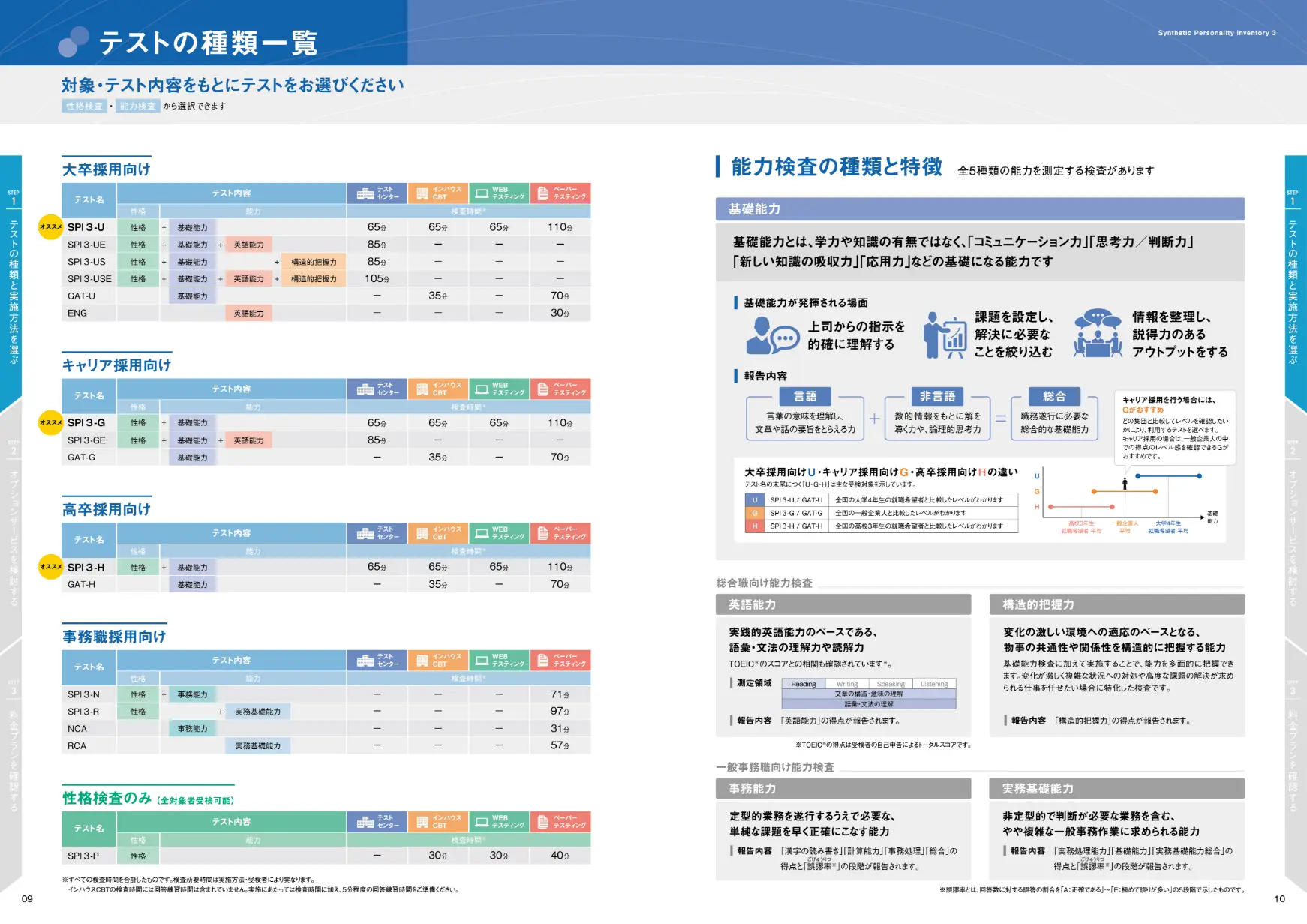
Task: Click the 非言語 report label
Action: pos(938,396)
